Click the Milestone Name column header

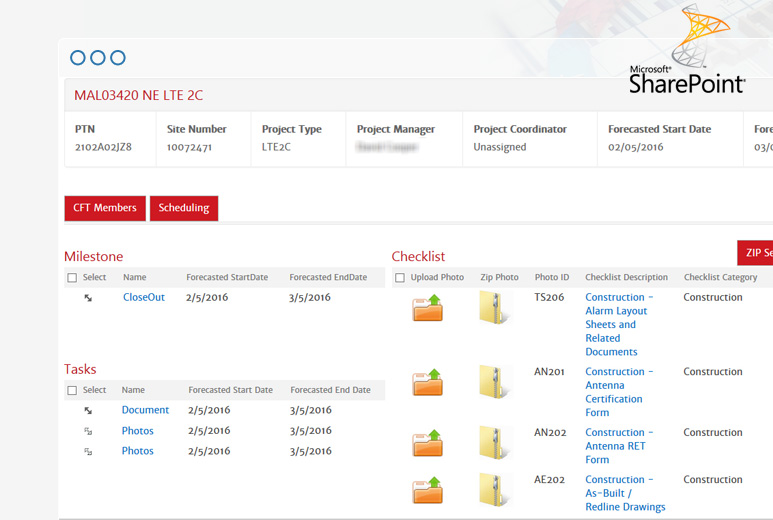[x=135, y=277]
